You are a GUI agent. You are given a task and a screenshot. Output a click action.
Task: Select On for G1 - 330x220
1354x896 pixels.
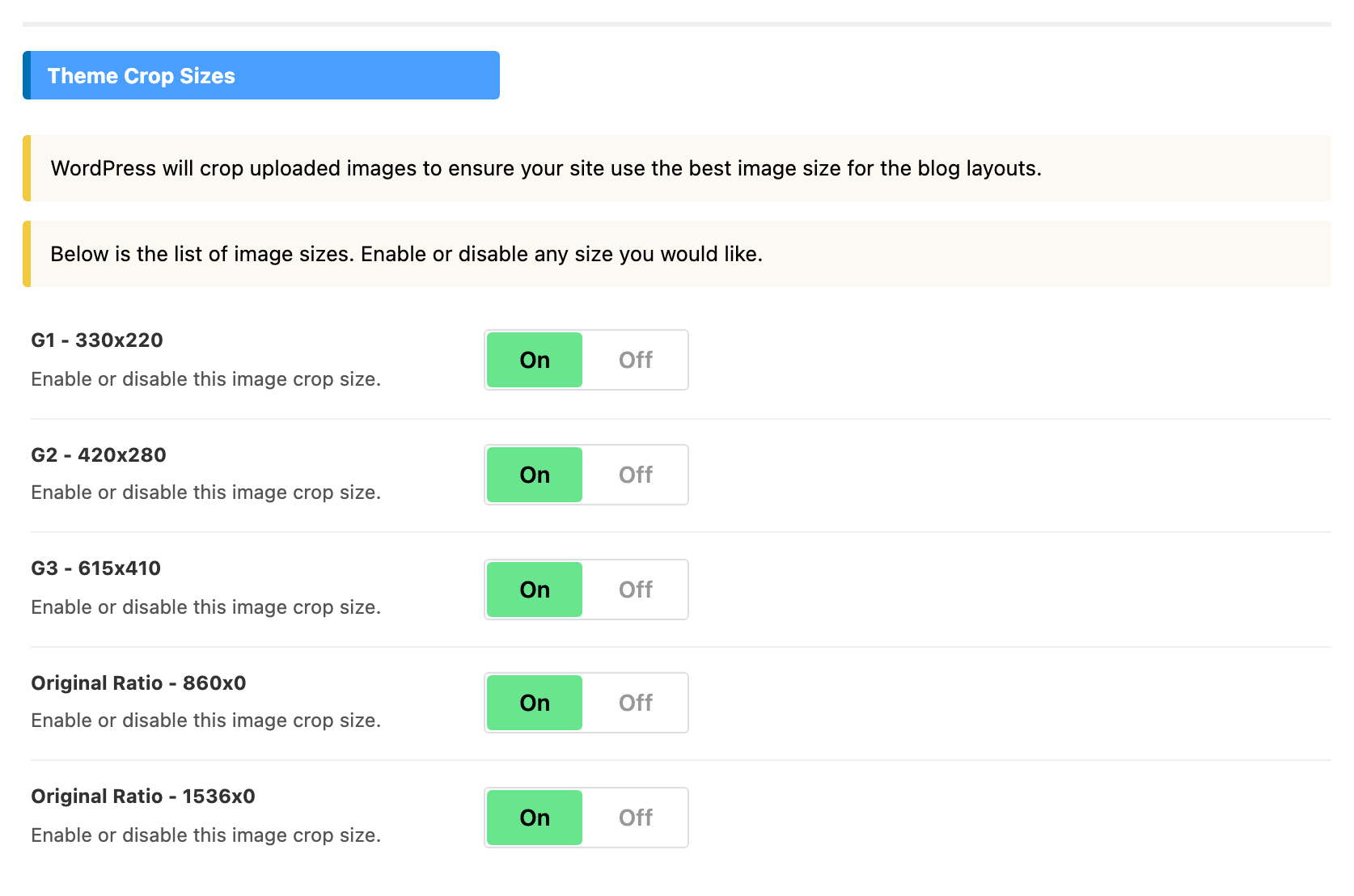pos(535,360)
